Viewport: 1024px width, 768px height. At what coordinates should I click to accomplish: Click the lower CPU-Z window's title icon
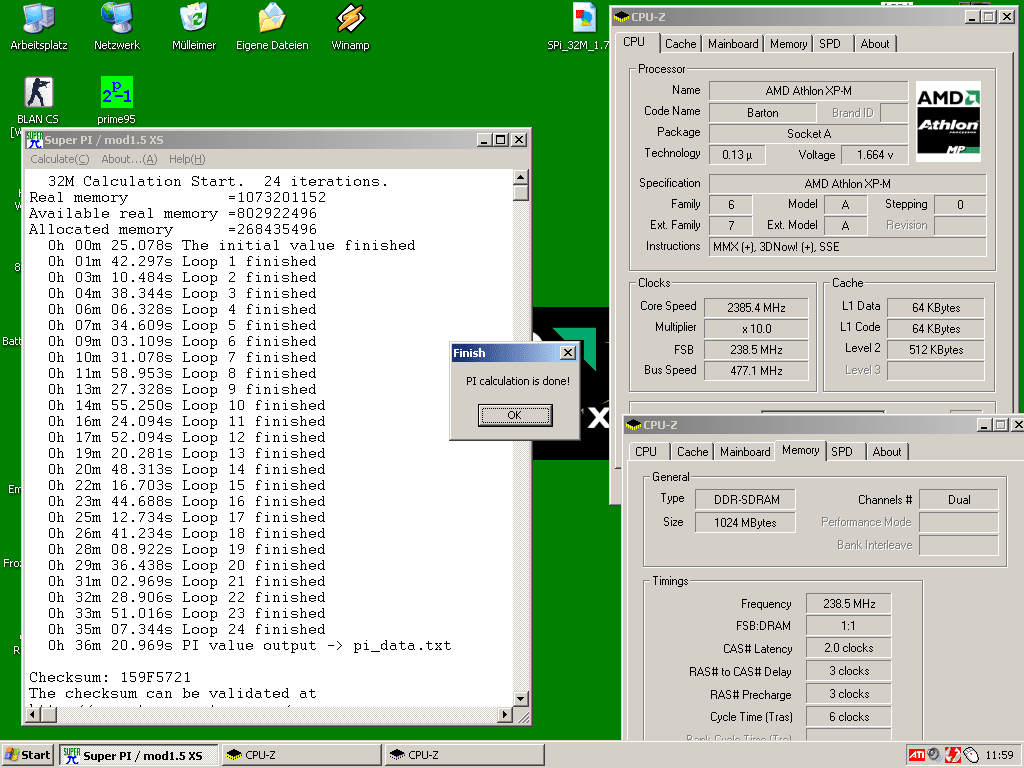tap(633, 425)
